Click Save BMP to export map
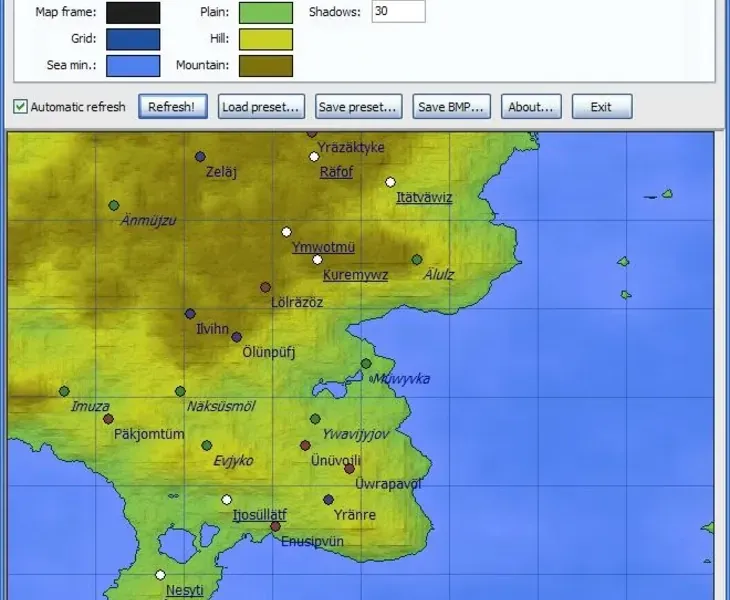 (452, 107)
